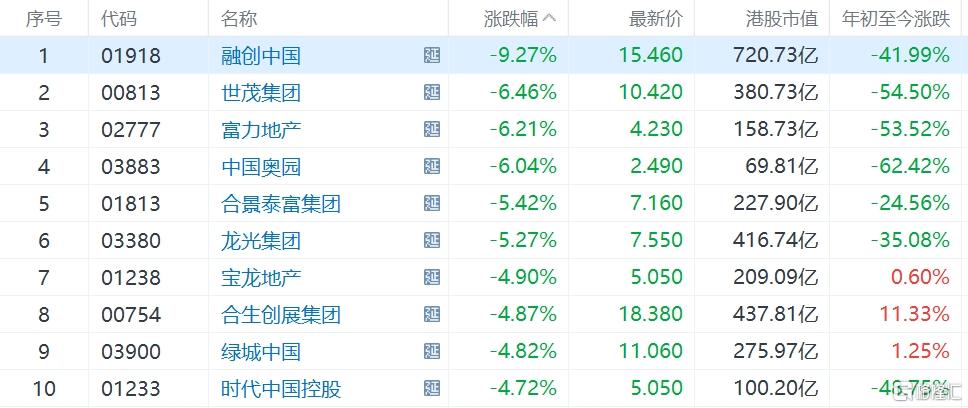Click the delay icon beside 宝龙地产
The image size is (968, 408).
coord(432,278)
